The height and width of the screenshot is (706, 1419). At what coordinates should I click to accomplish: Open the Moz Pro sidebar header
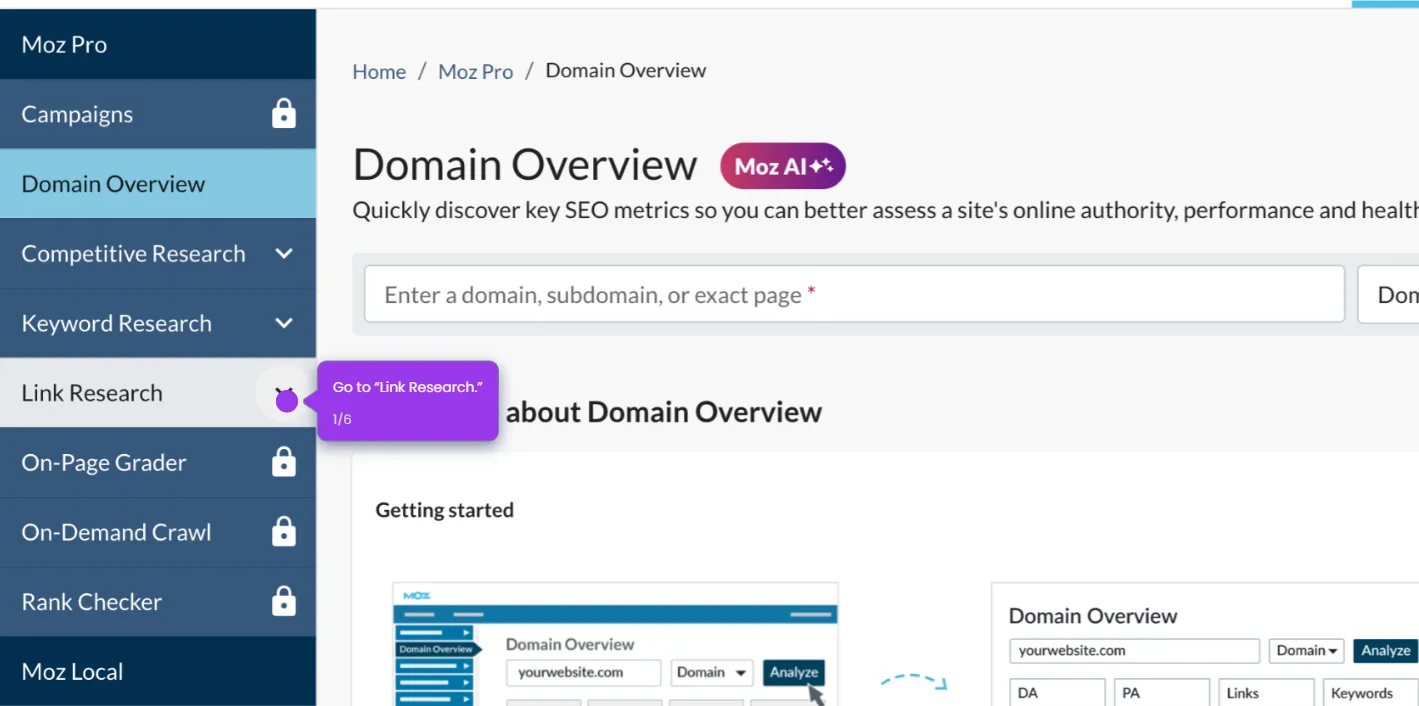(158, 44)
